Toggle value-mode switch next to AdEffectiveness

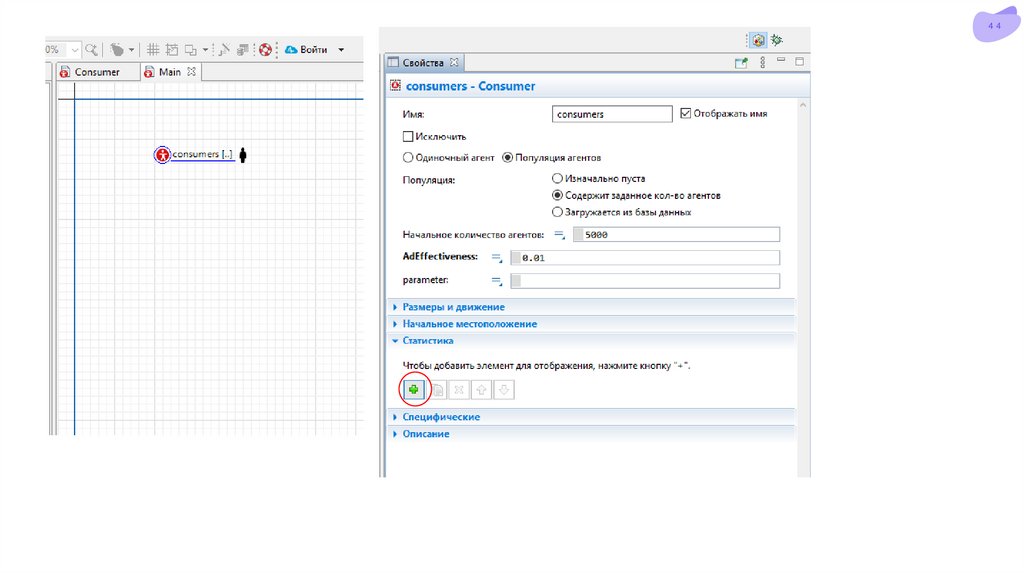pyautogui.click(x=497, y=258)
